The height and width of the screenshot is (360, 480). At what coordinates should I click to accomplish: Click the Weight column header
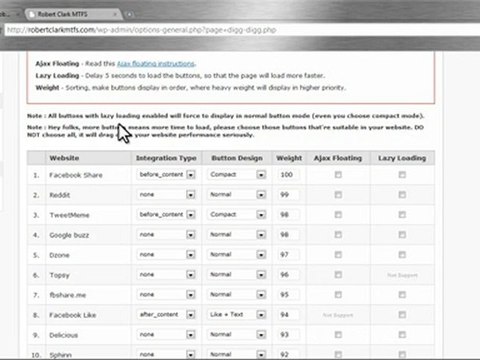pos(289,158)
